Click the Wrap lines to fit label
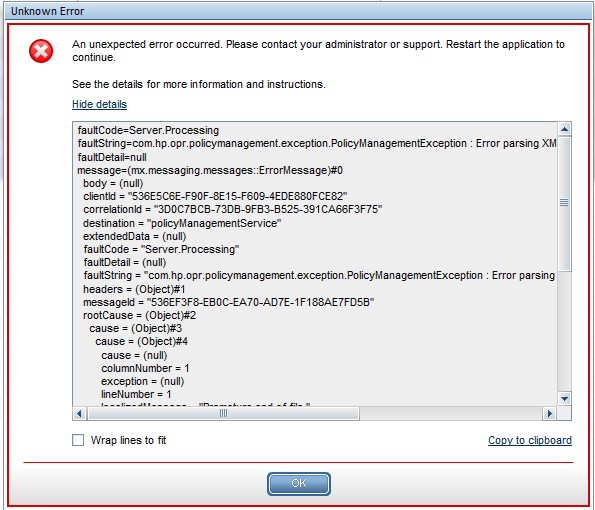The width and height of the screenshot is (595, 510). (128, 440)
